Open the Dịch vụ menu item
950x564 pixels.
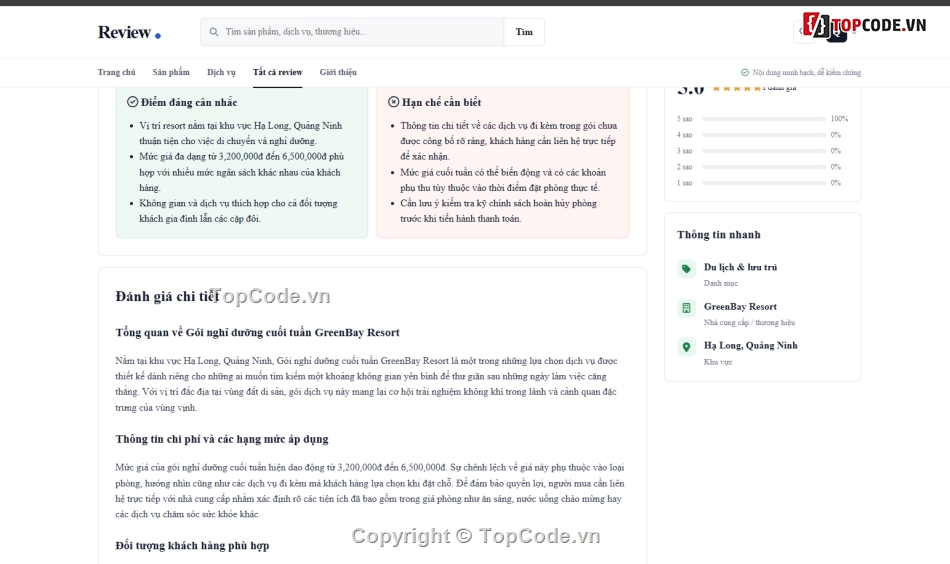point(221,72)
